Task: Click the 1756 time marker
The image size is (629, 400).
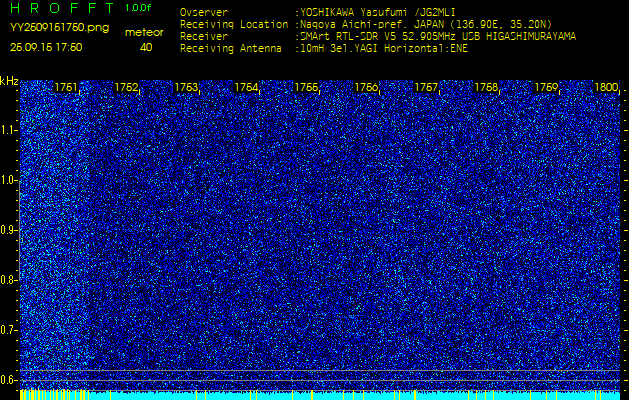Action: 366,87
